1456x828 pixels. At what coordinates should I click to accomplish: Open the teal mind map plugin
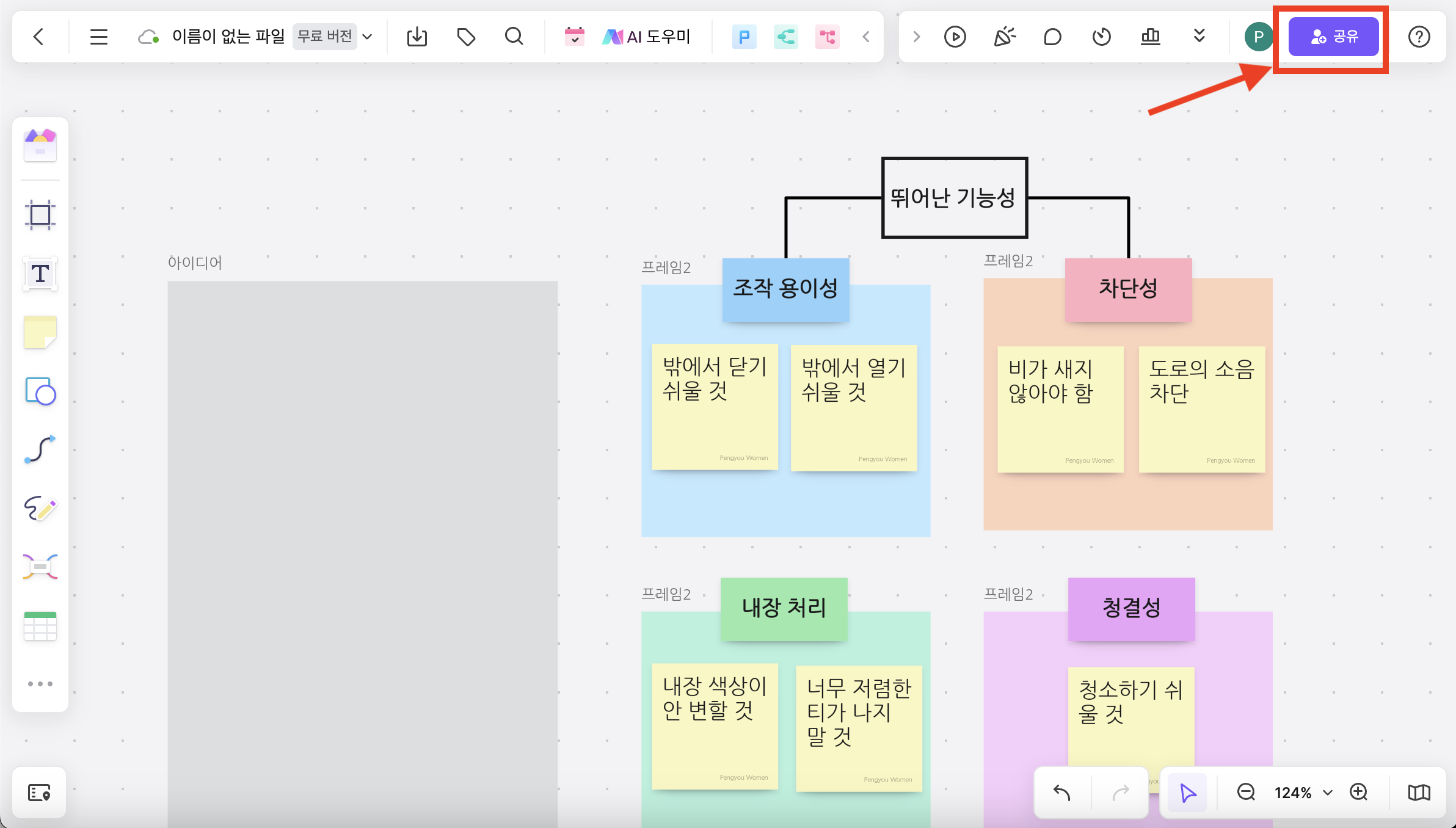click(785, 37)
